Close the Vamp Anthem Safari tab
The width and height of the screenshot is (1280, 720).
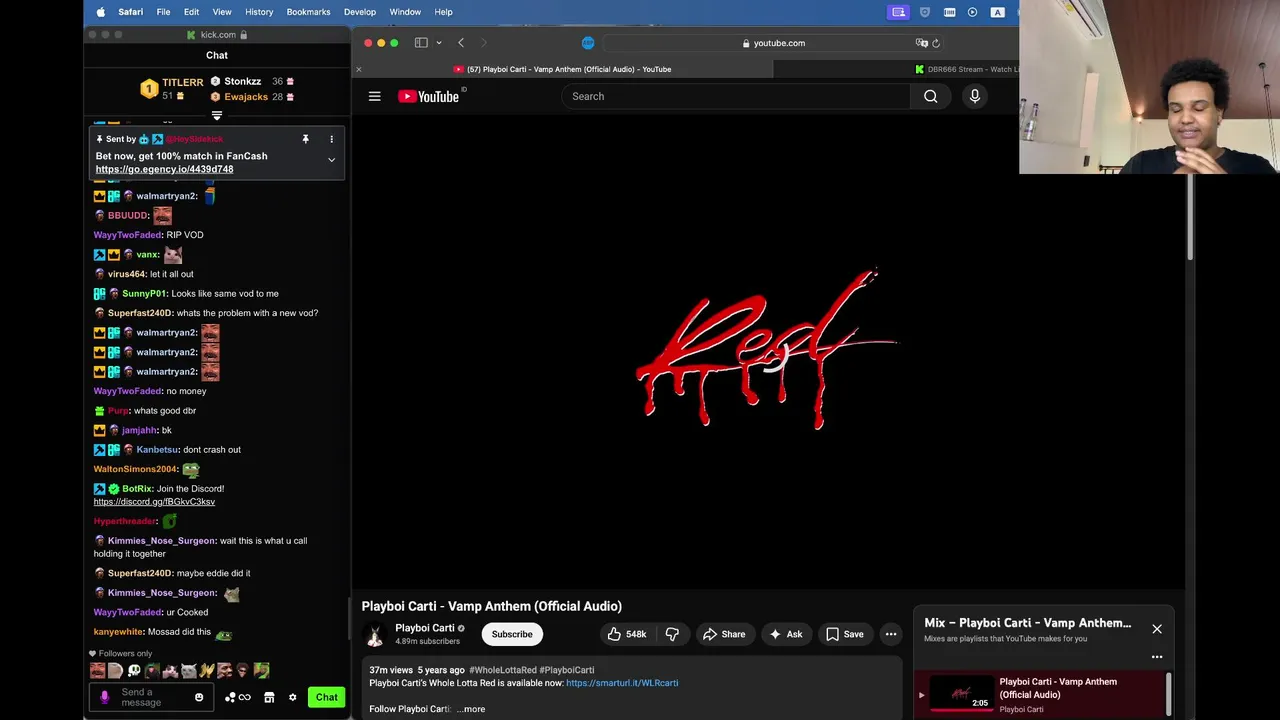(x=359, y=69)
